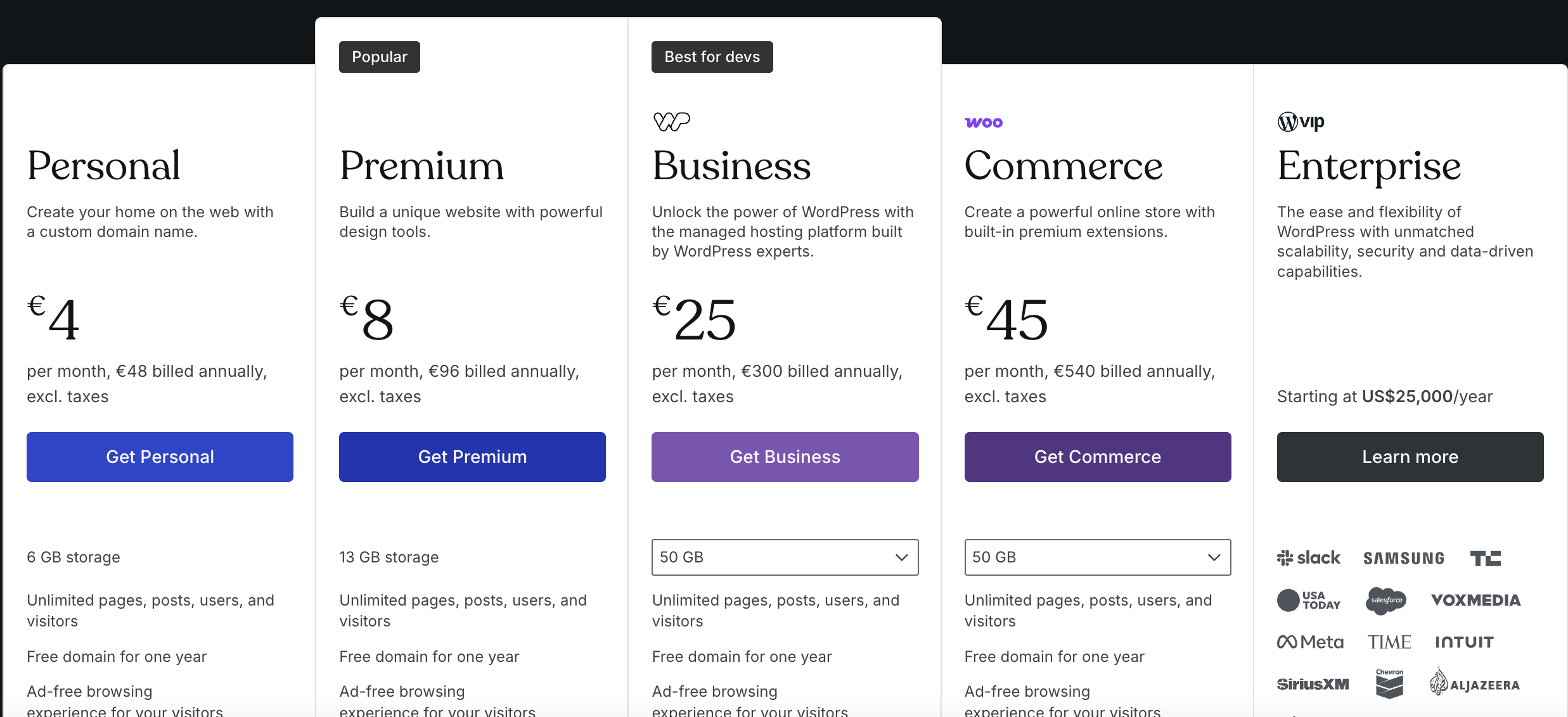The image size is (1568, 717).
Task: Click the WordPress VIP logo
Action: click(x=1301, y=121)
